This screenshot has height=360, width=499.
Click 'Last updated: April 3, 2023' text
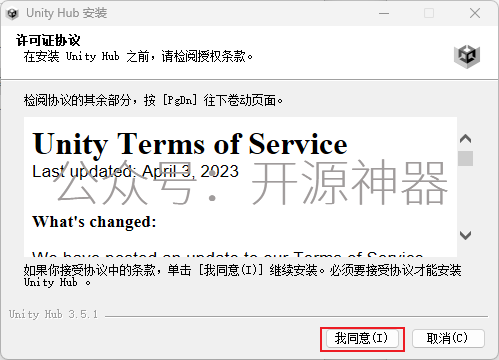pos(135,172)
